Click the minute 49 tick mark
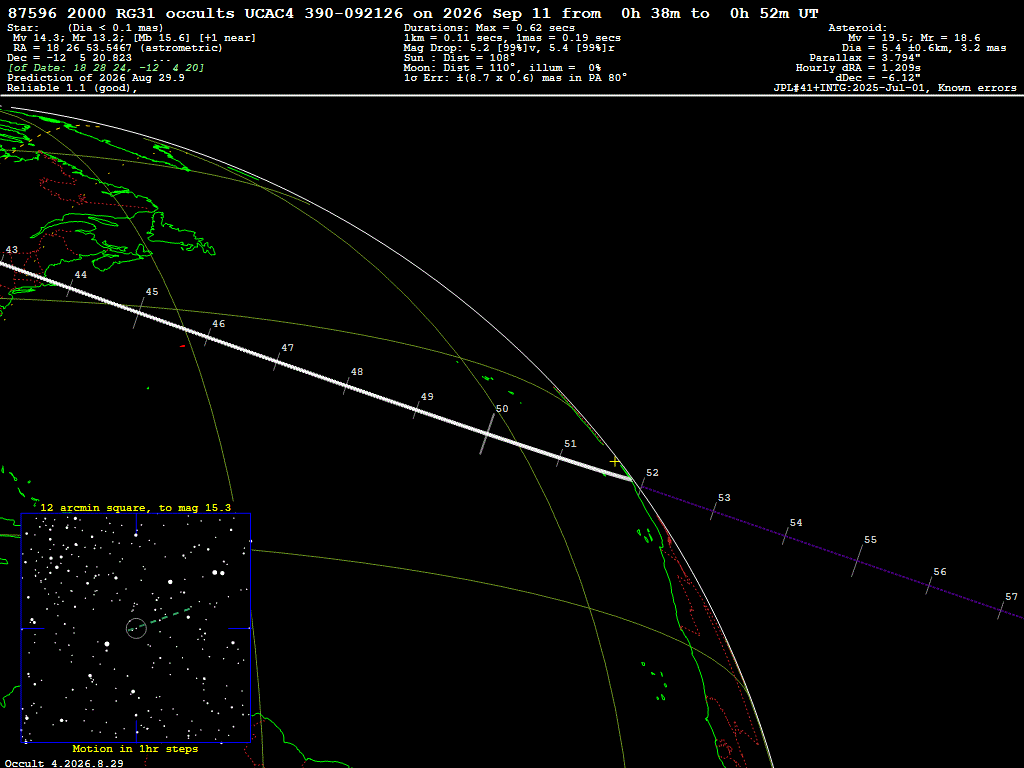This screenshot has width=1024, height=768. 416,411
